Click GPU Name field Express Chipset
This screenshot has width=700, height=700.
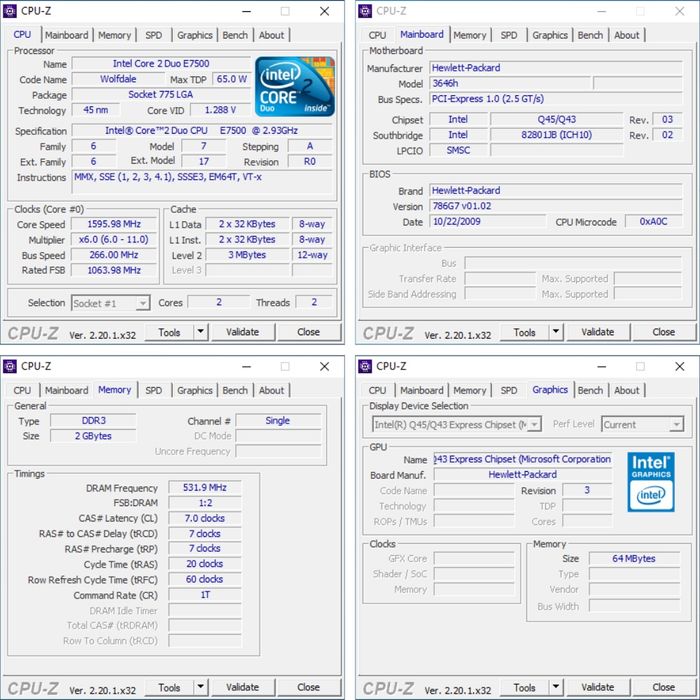coord(523,459)
